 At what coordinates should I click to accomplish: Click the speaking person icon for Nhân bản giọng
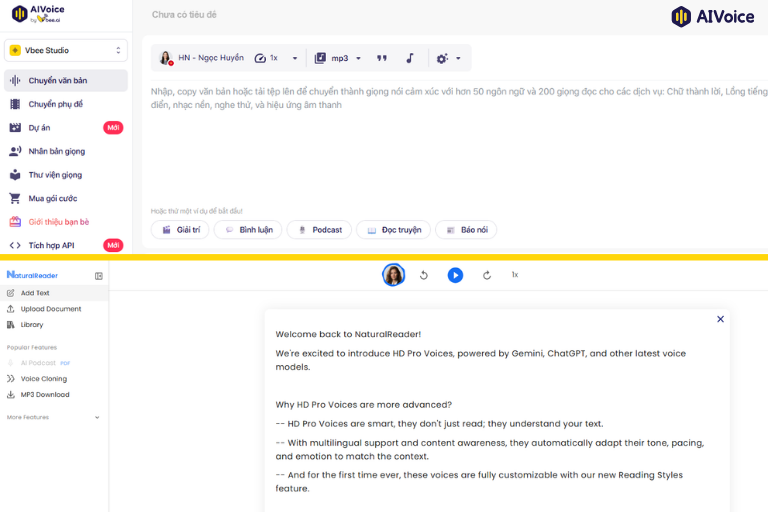pos(15,151)
